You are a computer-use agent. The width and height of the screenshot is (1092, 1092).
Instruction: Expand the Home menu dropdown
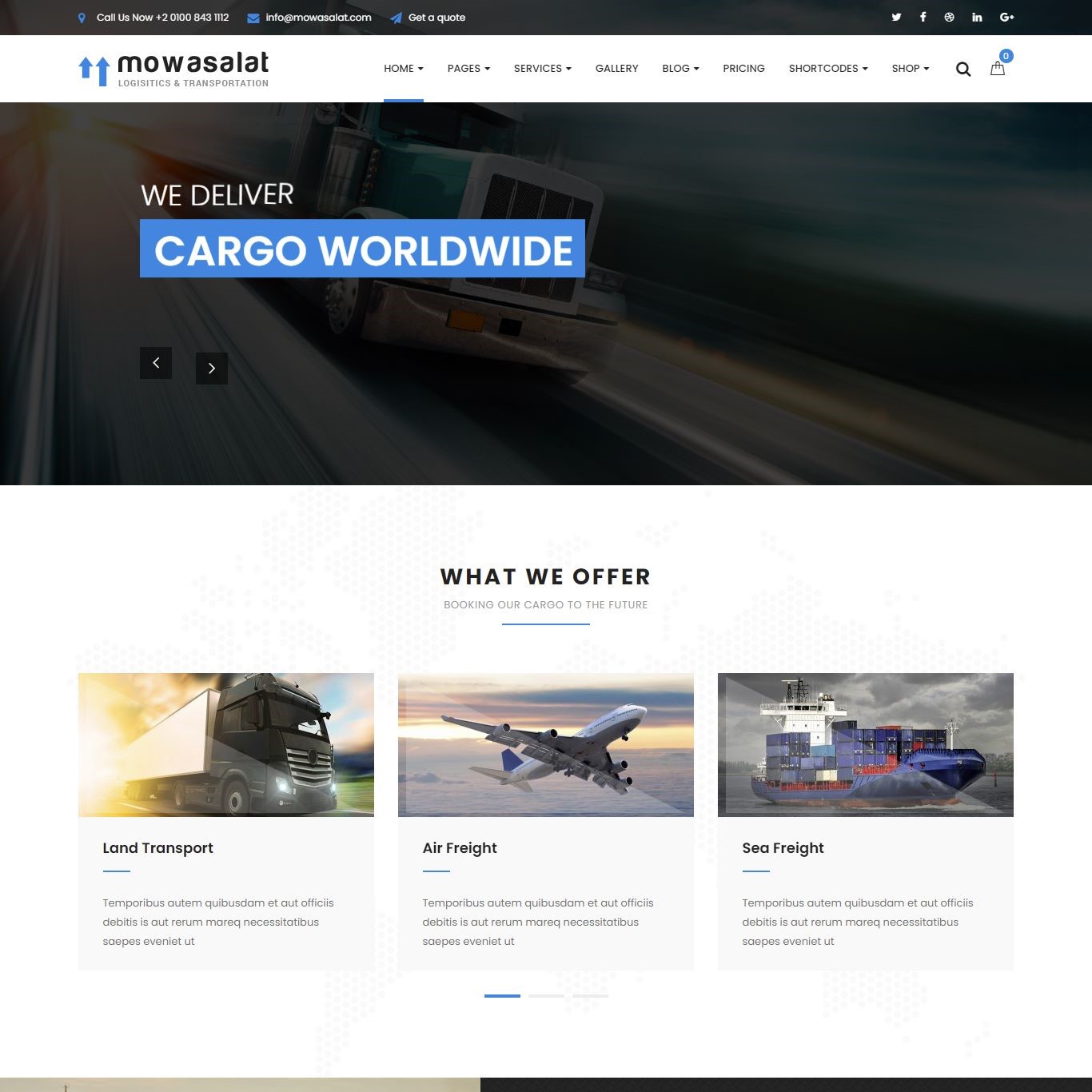click(x=404, y=69)
